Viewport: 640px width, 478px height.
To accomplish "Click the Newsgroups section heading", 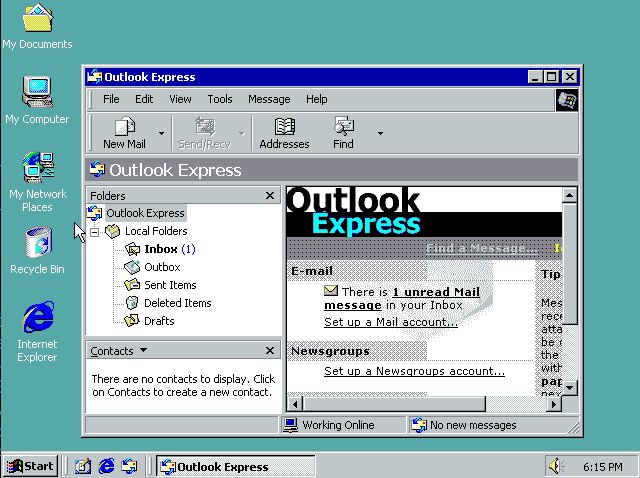I will point(331,351).
